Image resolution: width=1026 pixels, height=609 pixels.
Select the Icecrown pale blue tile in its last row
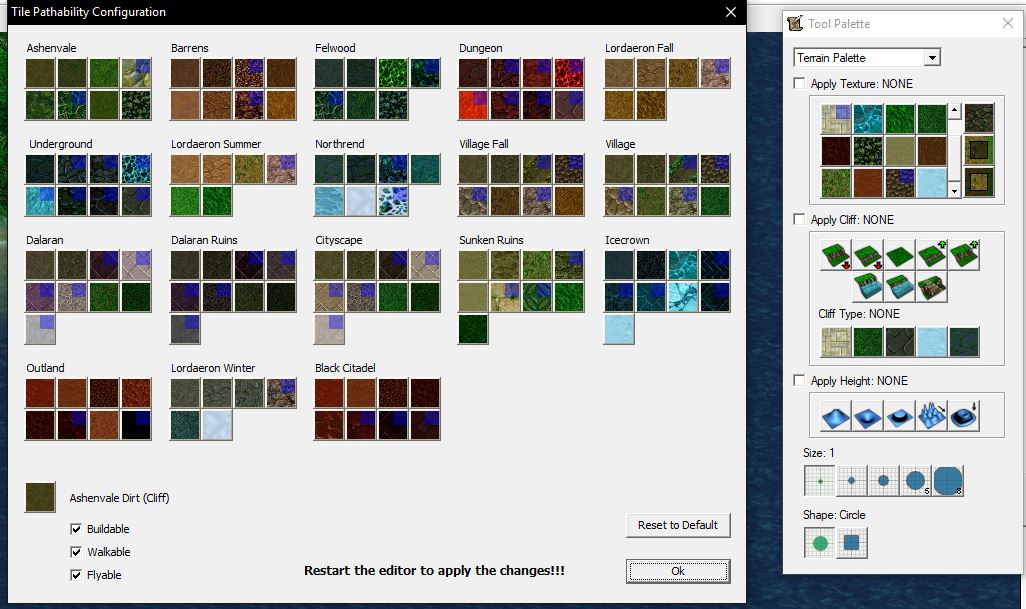click(x=619, y=329)
